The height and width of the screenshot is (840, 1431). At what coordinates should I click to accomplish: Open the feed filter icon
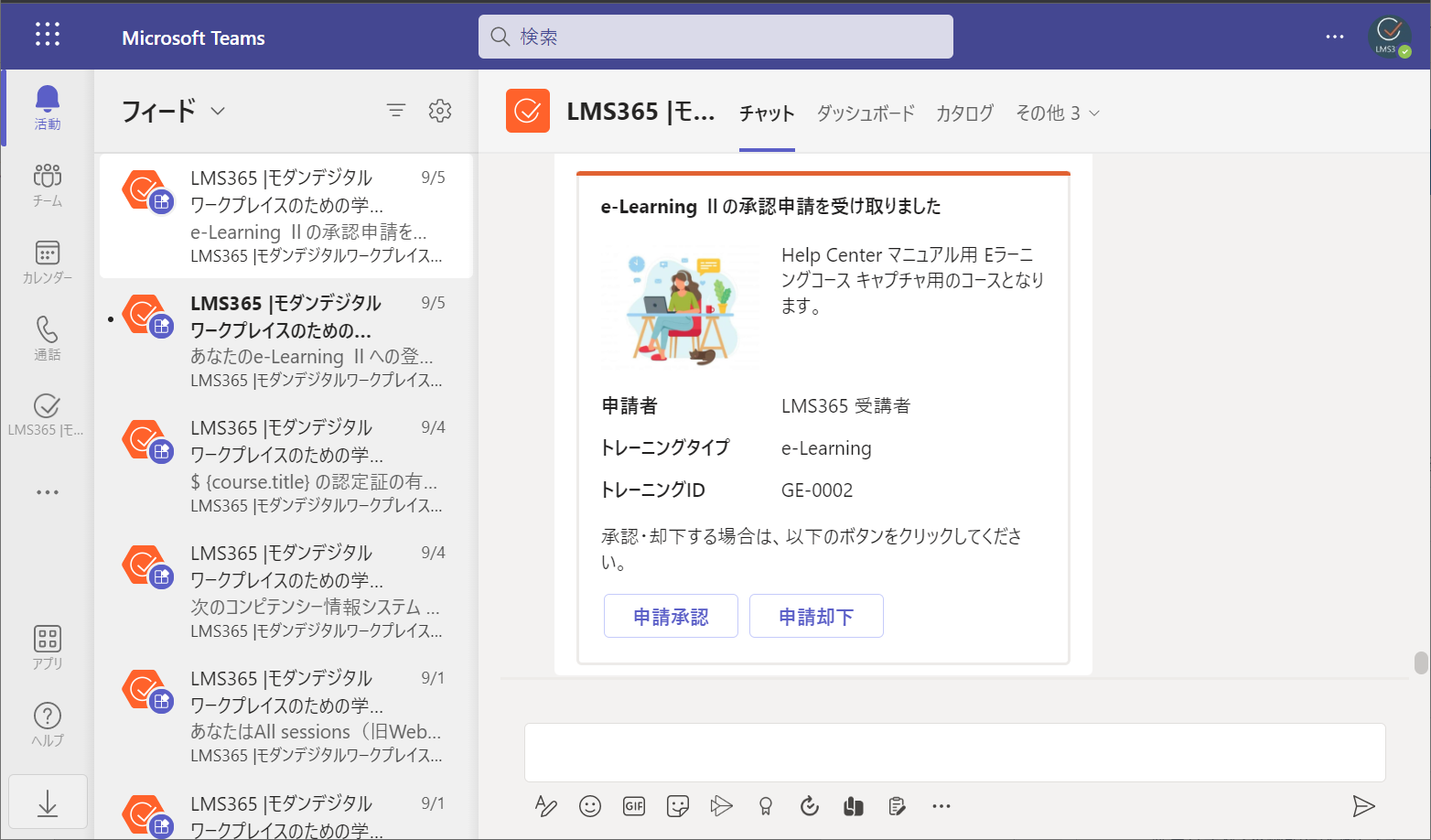[396, 111]
